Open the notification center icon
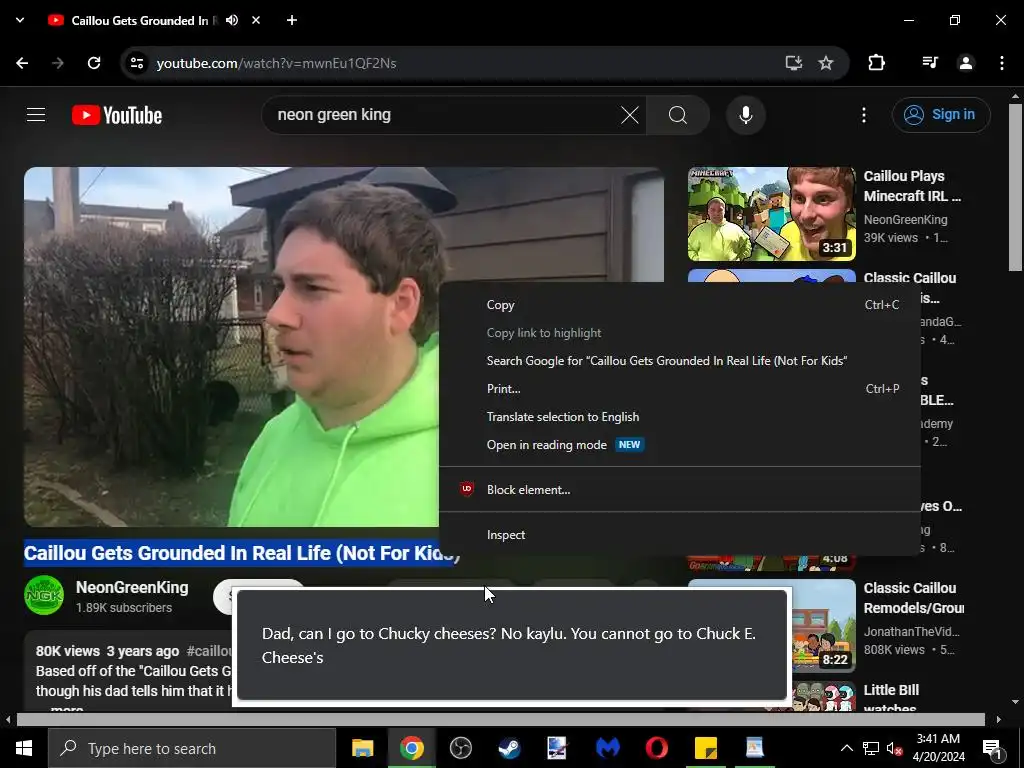The height and width of the screenshot is (768, 1024). [993, 748]
